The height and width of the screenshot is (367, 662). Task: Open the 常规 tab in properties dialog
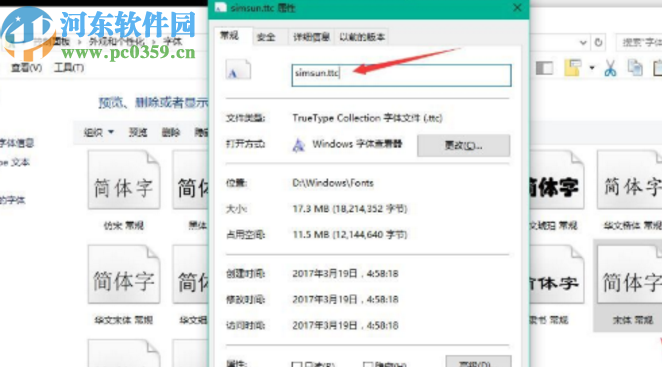(x=230, y=36)
